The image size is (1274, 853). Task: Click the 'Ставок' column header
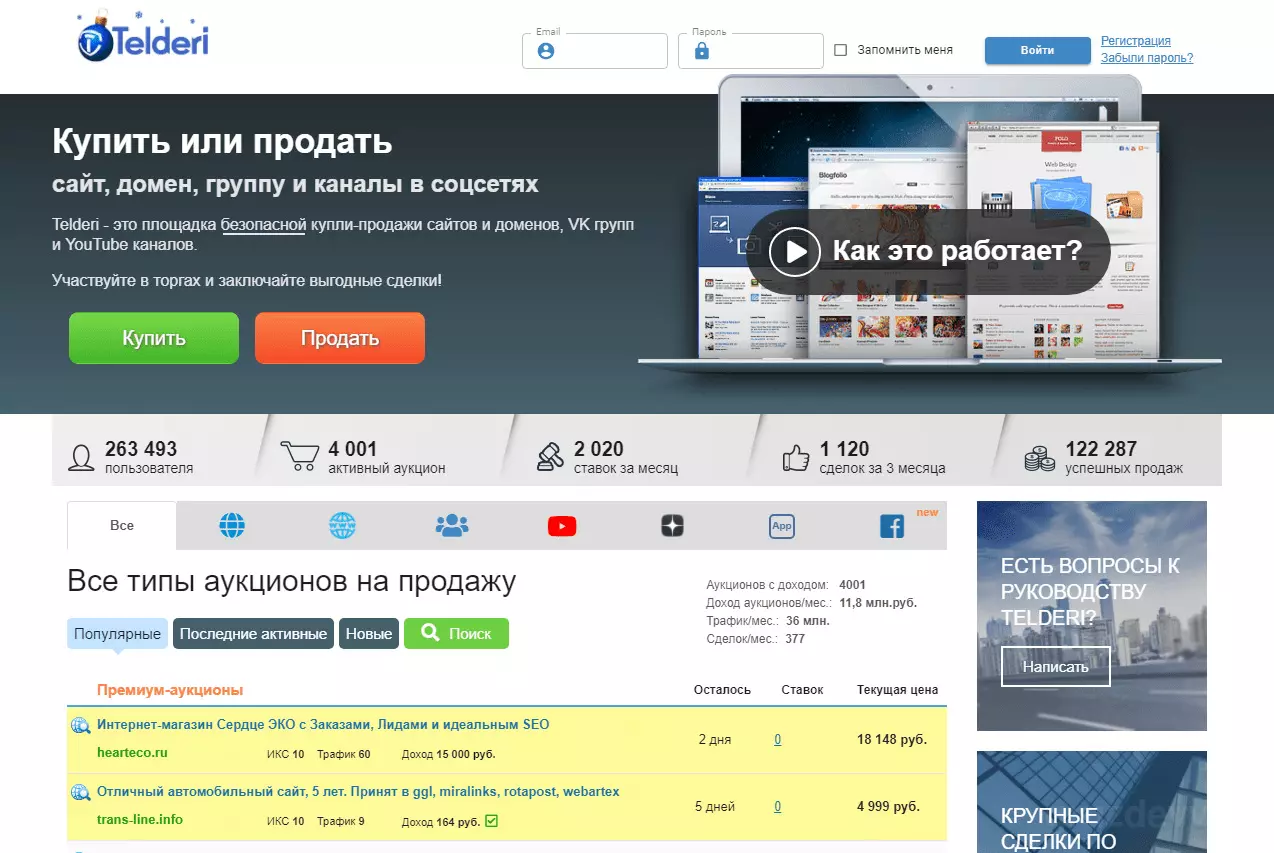point(802,690)
